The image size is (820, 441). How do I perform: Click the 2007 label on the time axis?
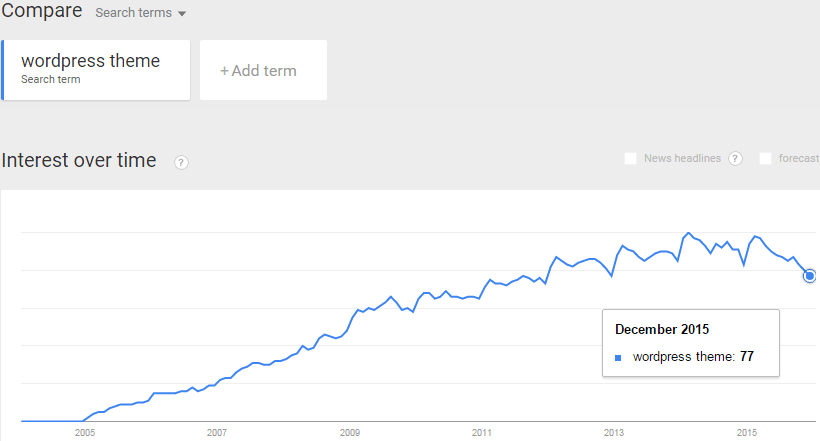(216, 433)
